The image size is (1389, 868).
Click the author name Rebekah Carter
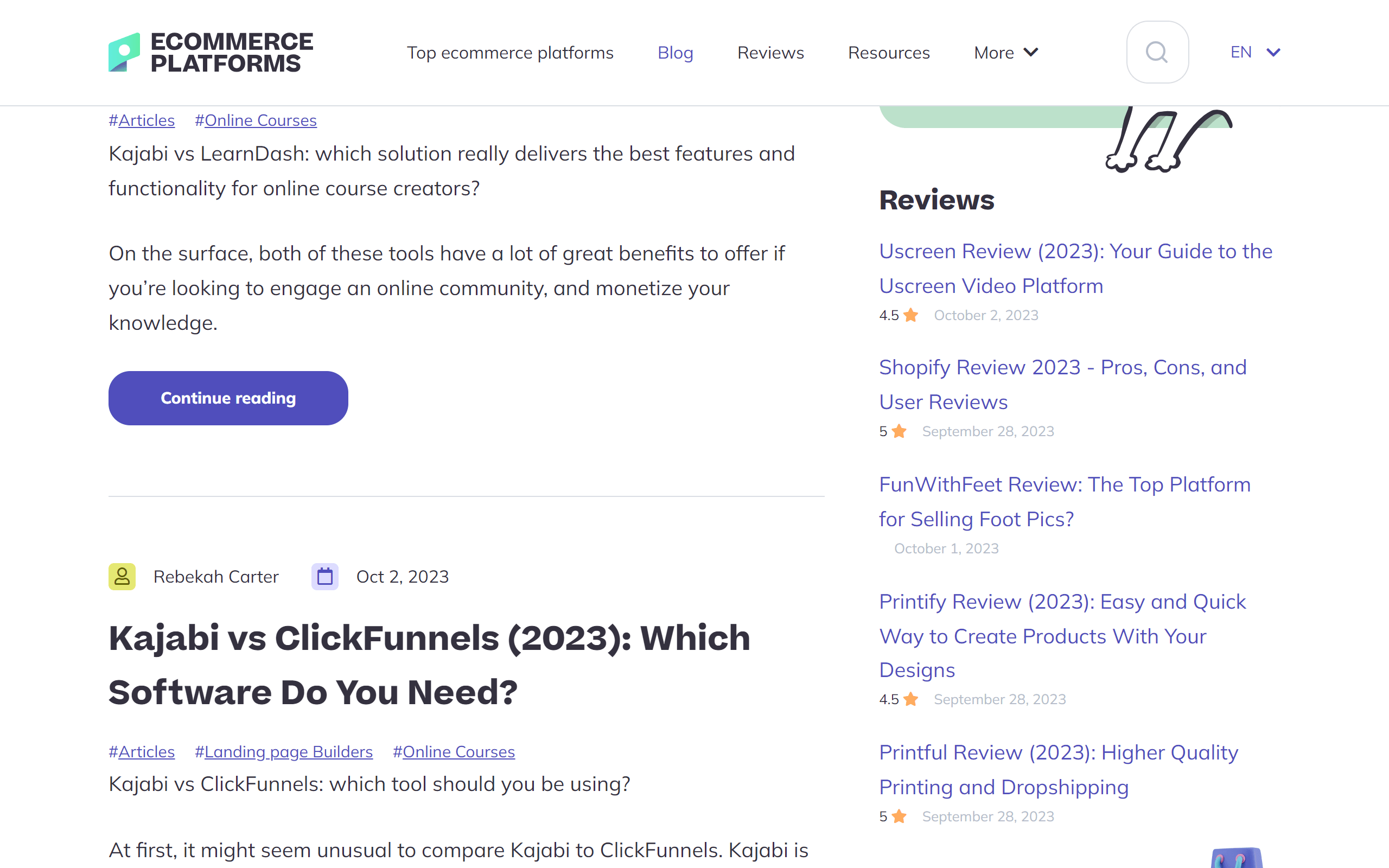(x=216, y=576)
